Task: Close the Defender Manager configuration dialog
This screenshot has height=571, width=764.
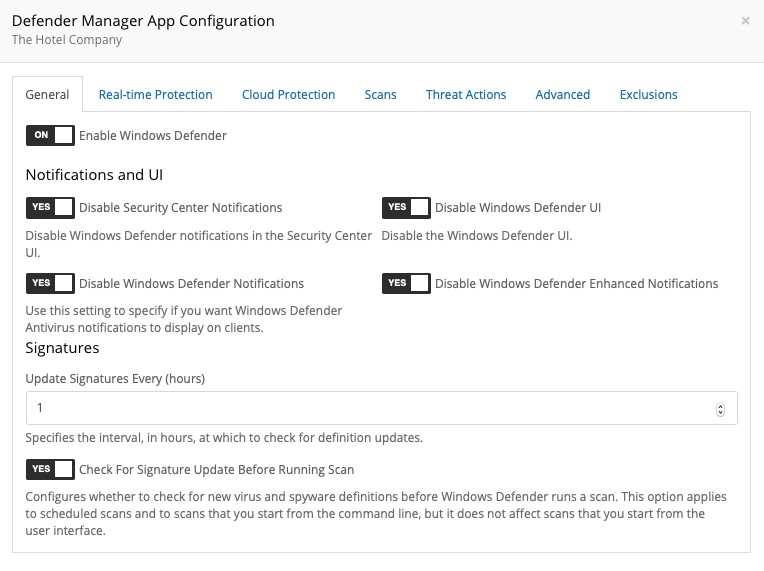Action: tap(745, 20)
